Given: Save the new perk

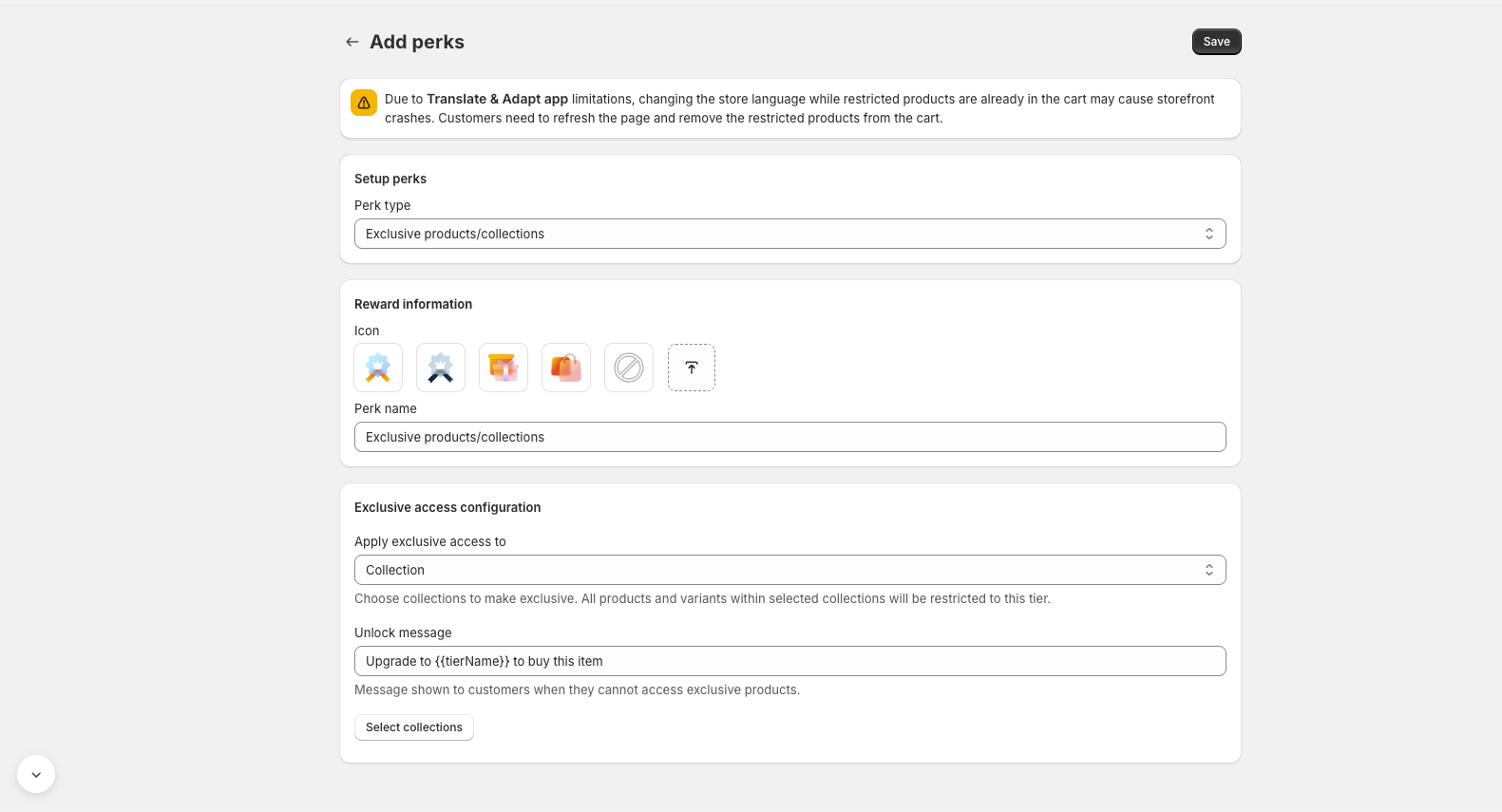Looking at the screenshot, I should (1216, 42).
